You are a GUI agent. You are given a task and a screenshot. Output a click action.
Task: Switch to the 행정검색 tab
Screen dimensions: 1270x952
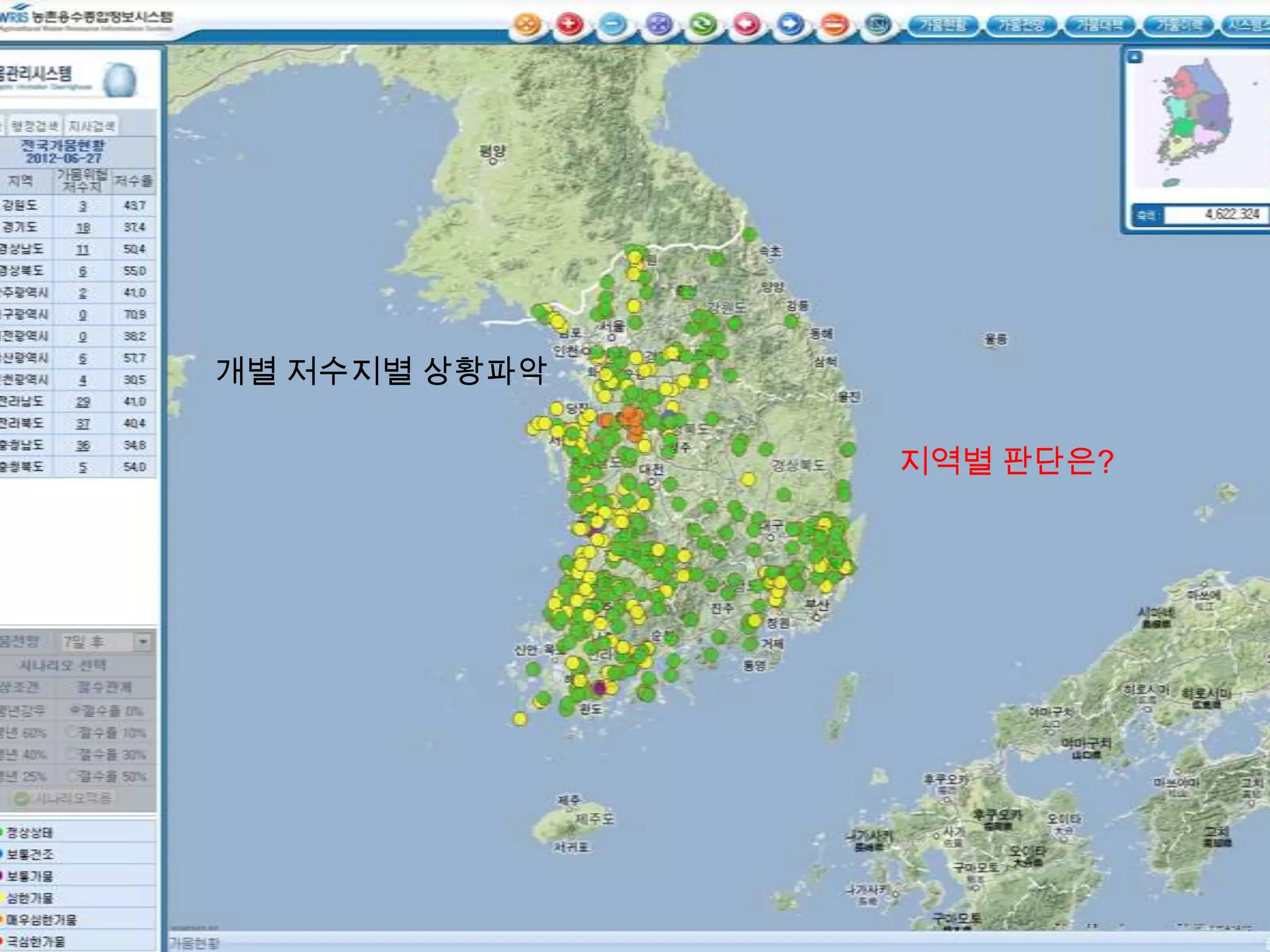(x=35, y=126)
